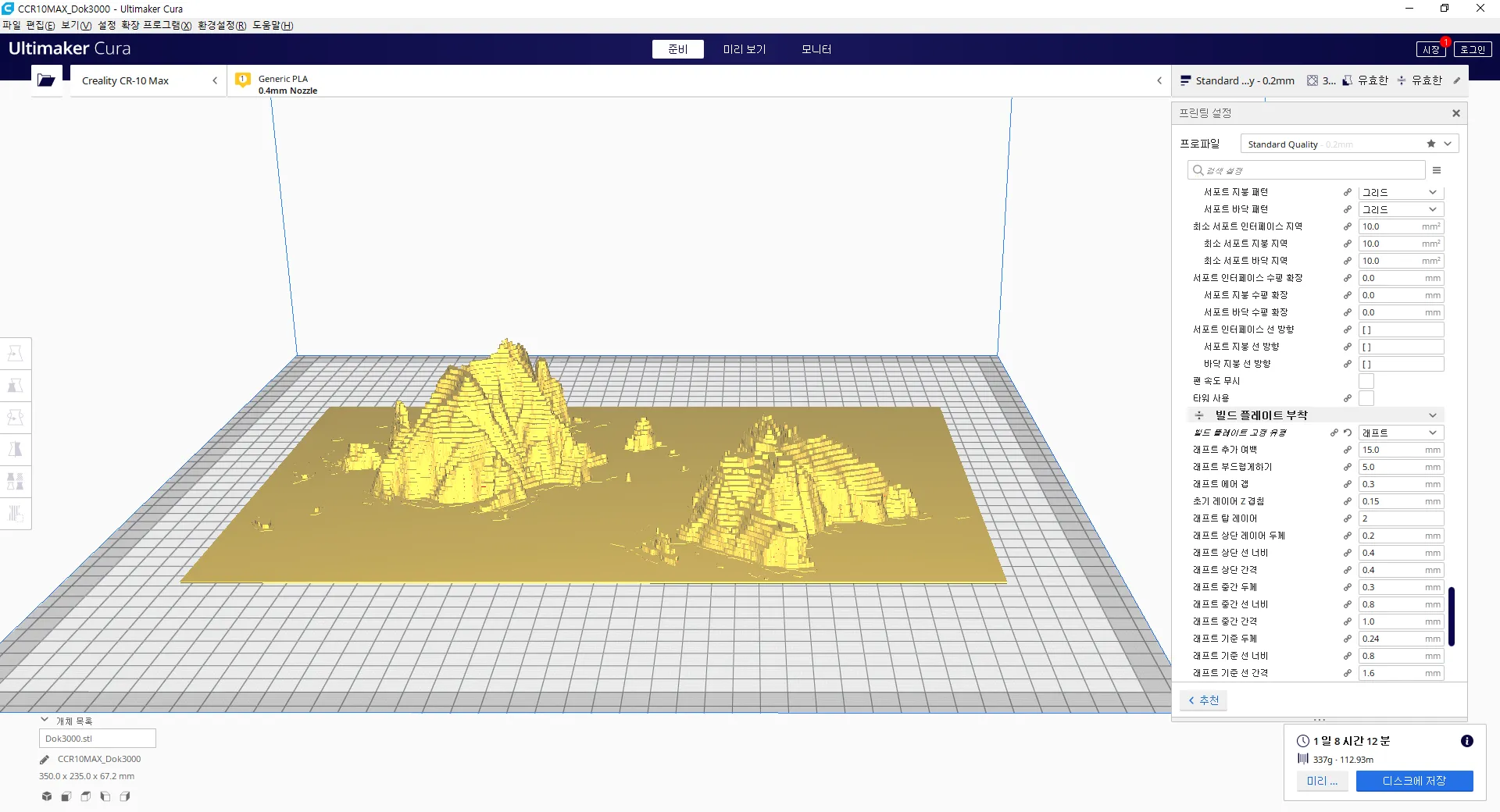The height and width of the screenshot is (812, 1500).
Task: Click the 디스크에 저장 button
Action: pyautogui.click(x=1414, y=781)
